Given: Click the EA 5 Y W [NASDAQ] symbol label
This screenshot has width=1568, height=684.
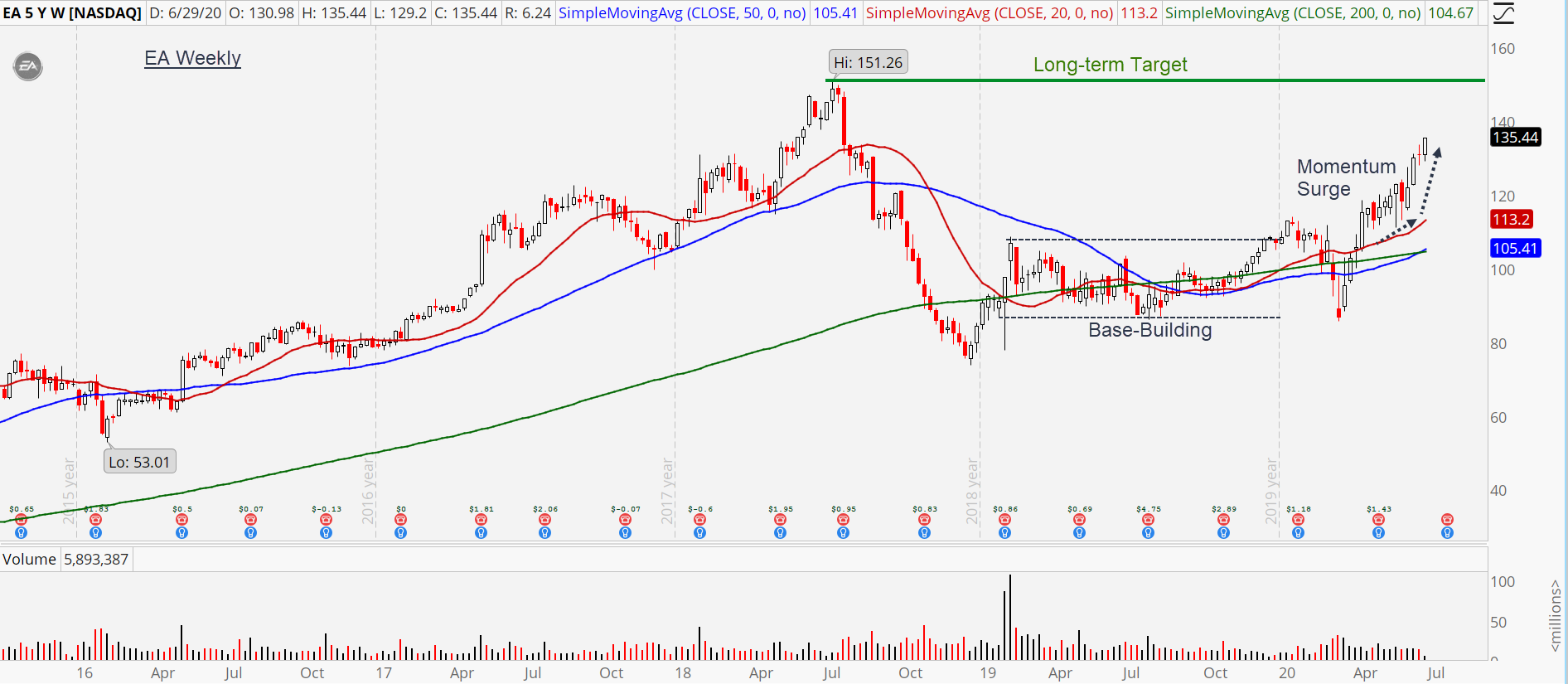Looking at the screenshot, I should coord(72,13).
